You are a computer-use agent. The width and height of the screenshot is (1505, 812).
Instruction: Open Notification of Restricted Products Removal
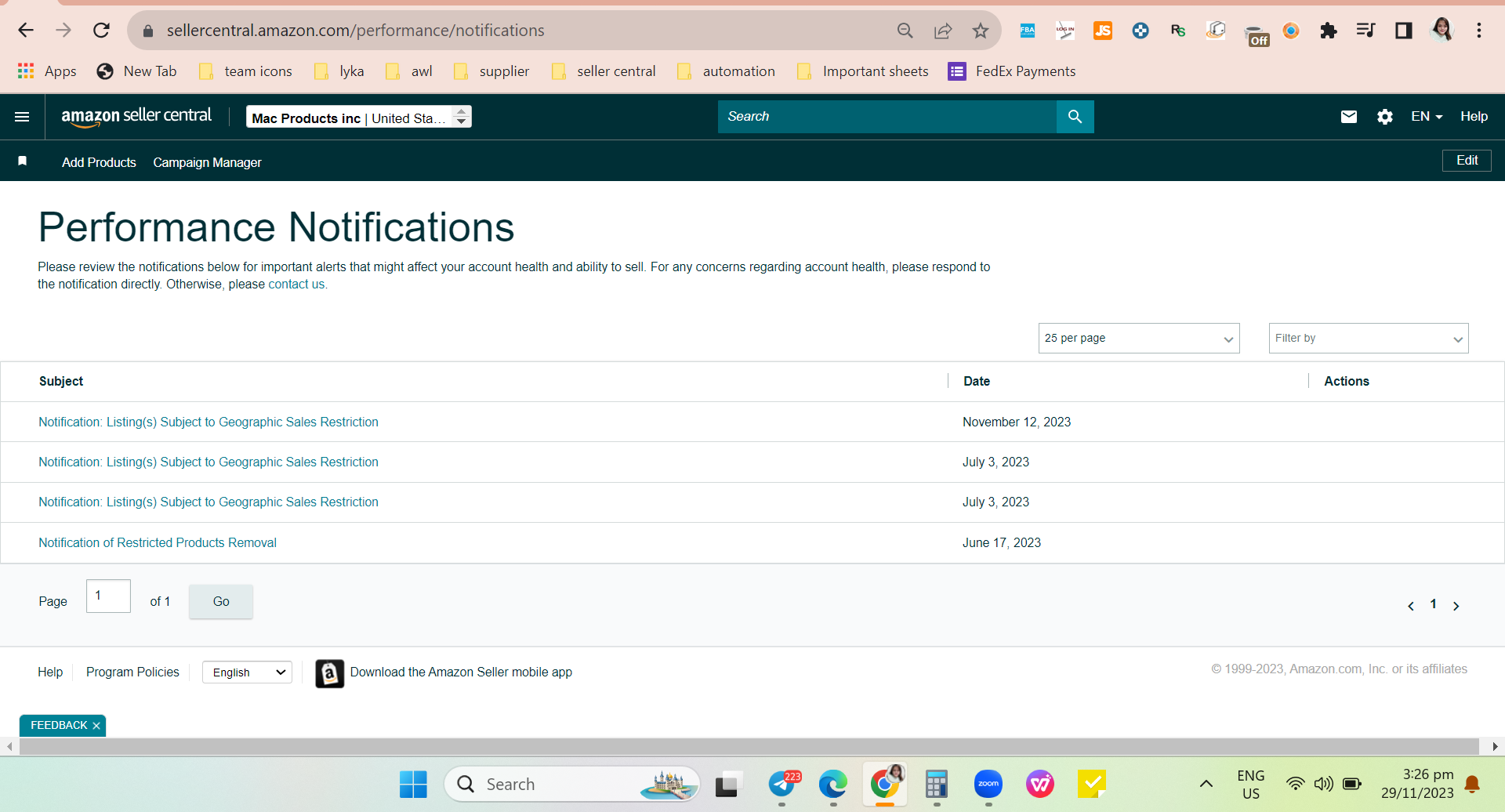[x=158, y=543]
